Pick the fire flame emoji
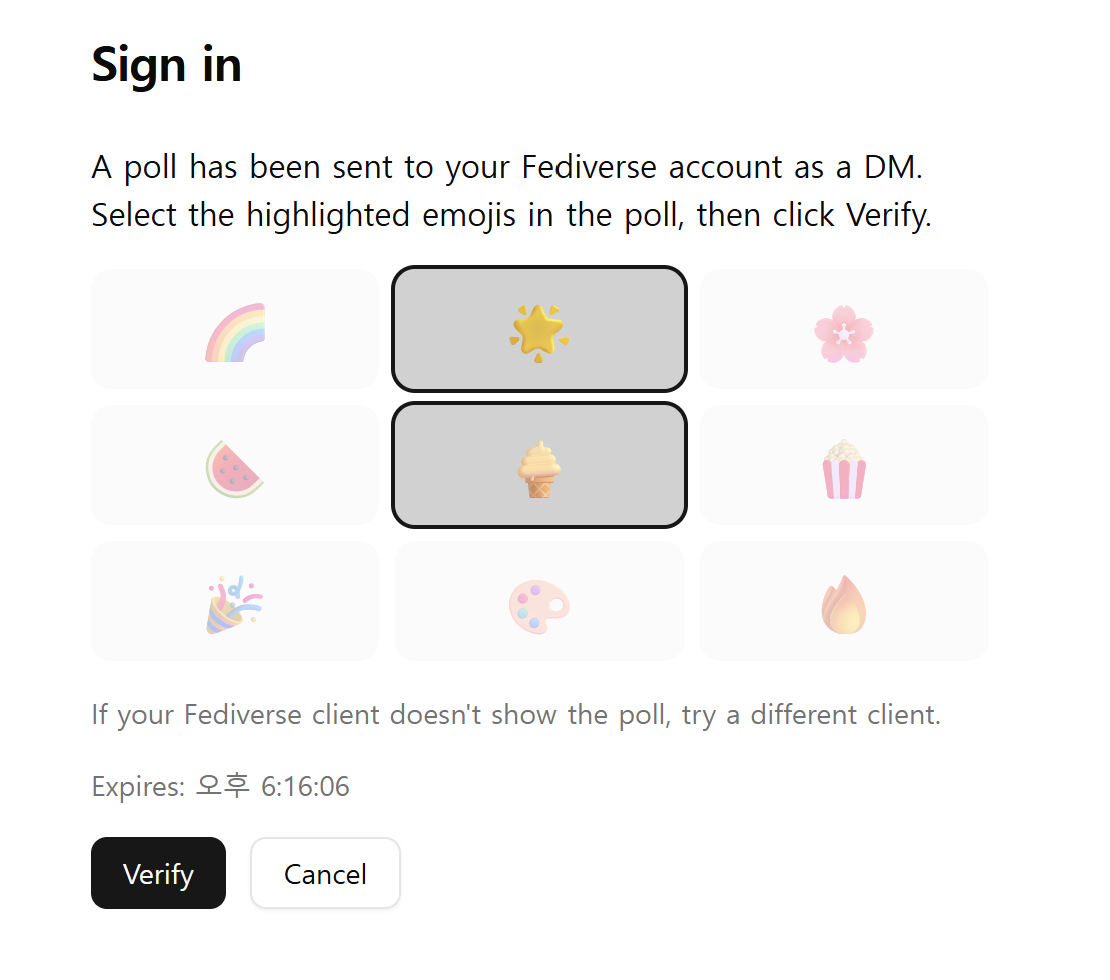Viewport: 1110px width, 980px height. click(843, 602)
